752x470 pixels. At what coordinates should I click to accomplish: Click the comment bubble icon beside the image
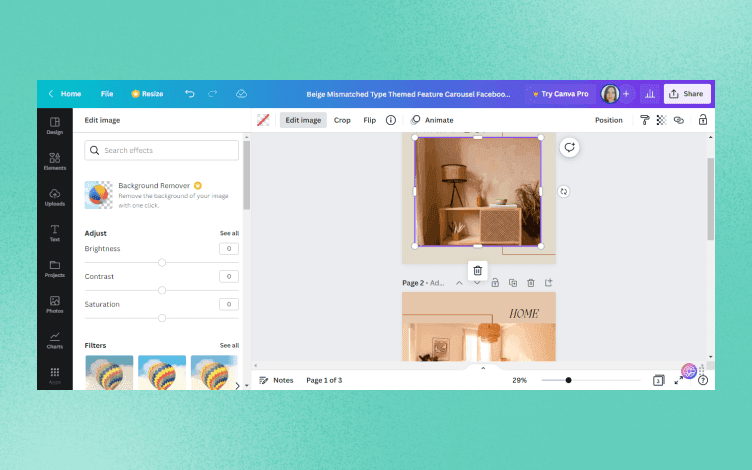569,147
